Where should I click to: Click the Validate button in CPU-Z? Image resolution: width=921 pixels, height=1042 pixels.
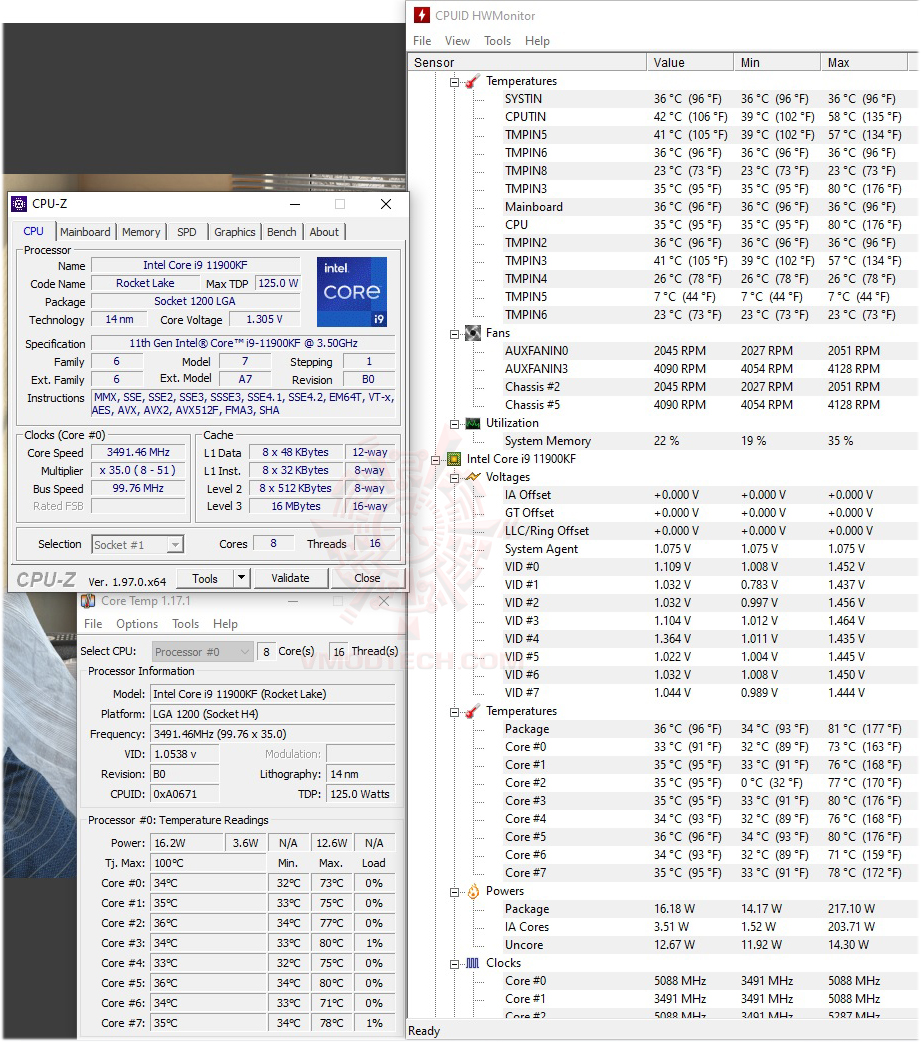(x=290, y=578)
